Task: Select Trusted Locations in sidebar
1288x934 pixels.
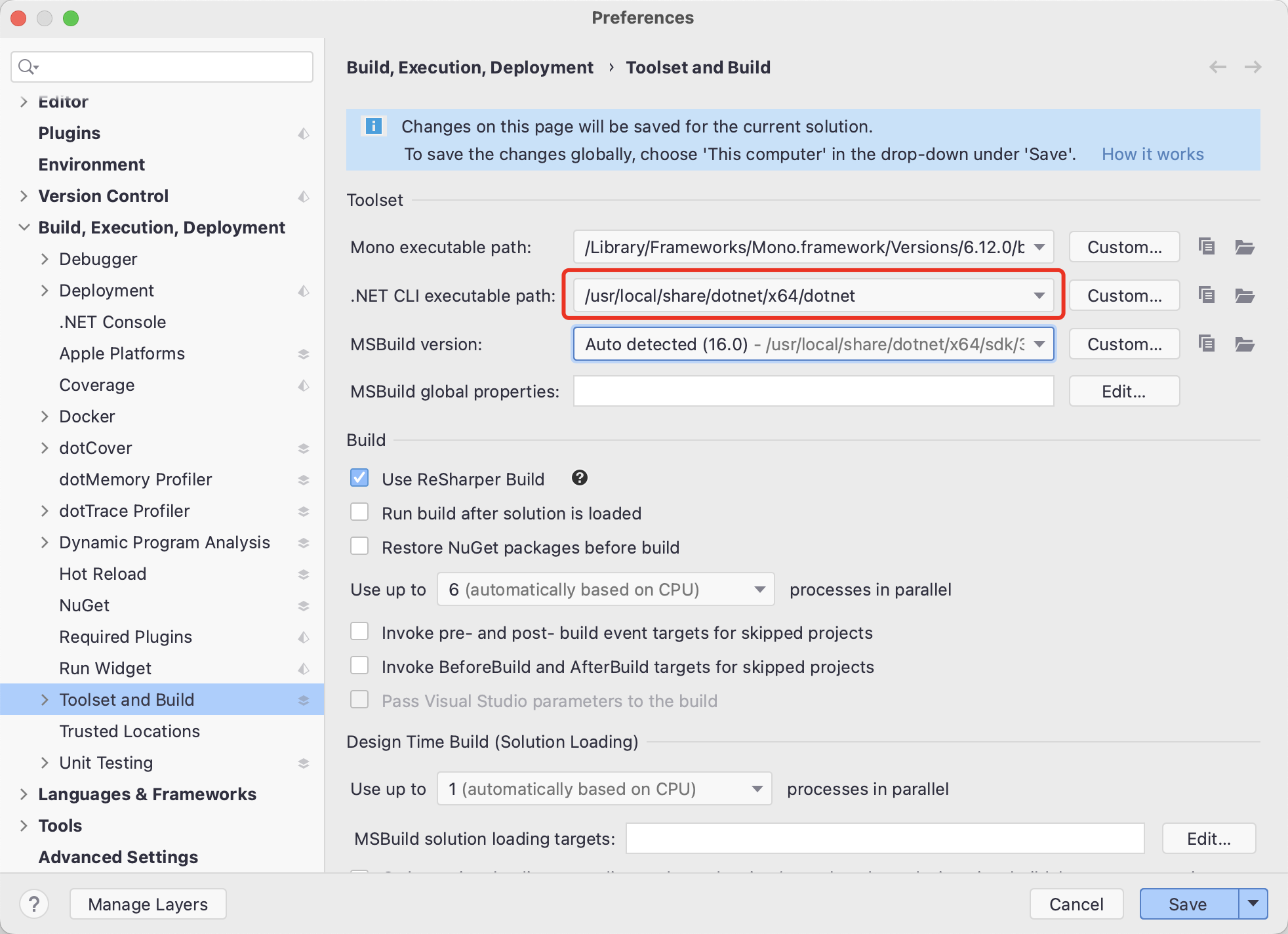Action: 129,731
